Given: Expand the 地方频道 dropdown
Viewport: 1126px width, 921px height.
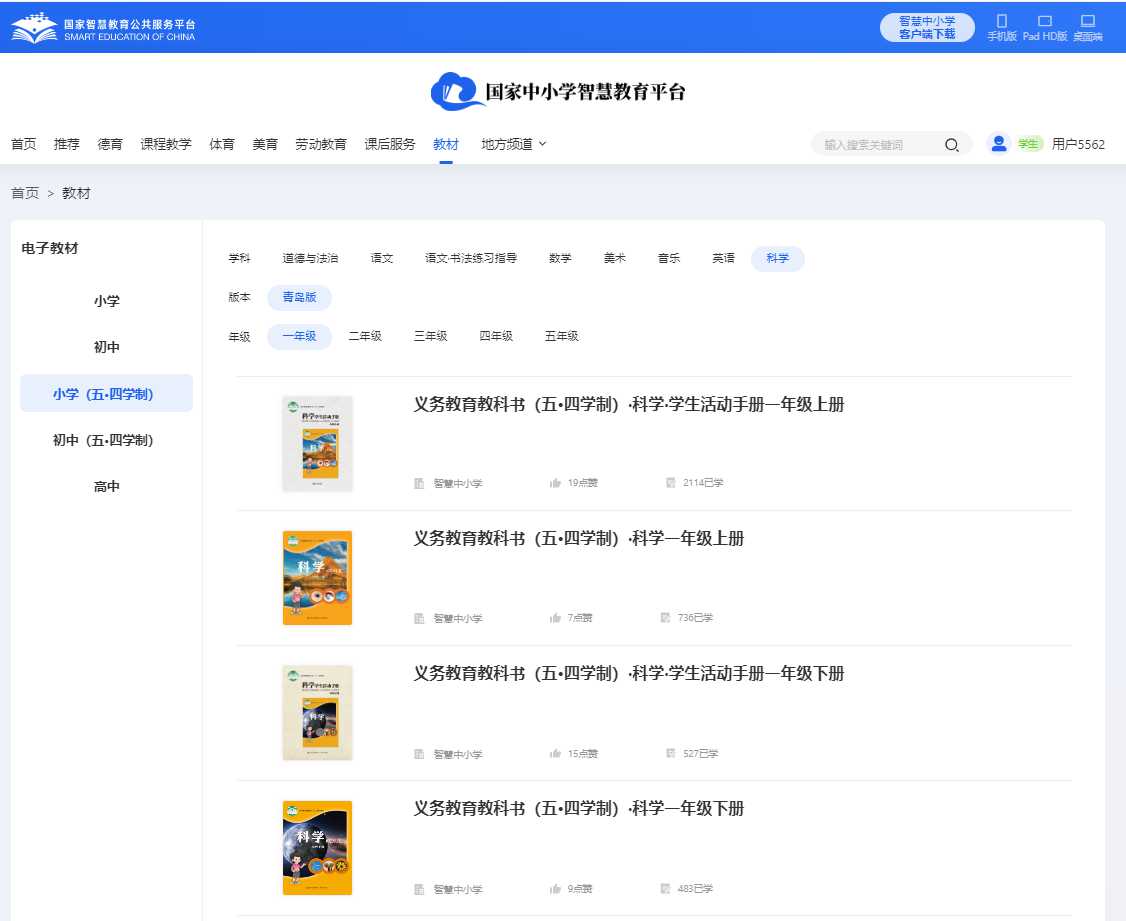Looking at the screenshot, I should coord(513,144).
